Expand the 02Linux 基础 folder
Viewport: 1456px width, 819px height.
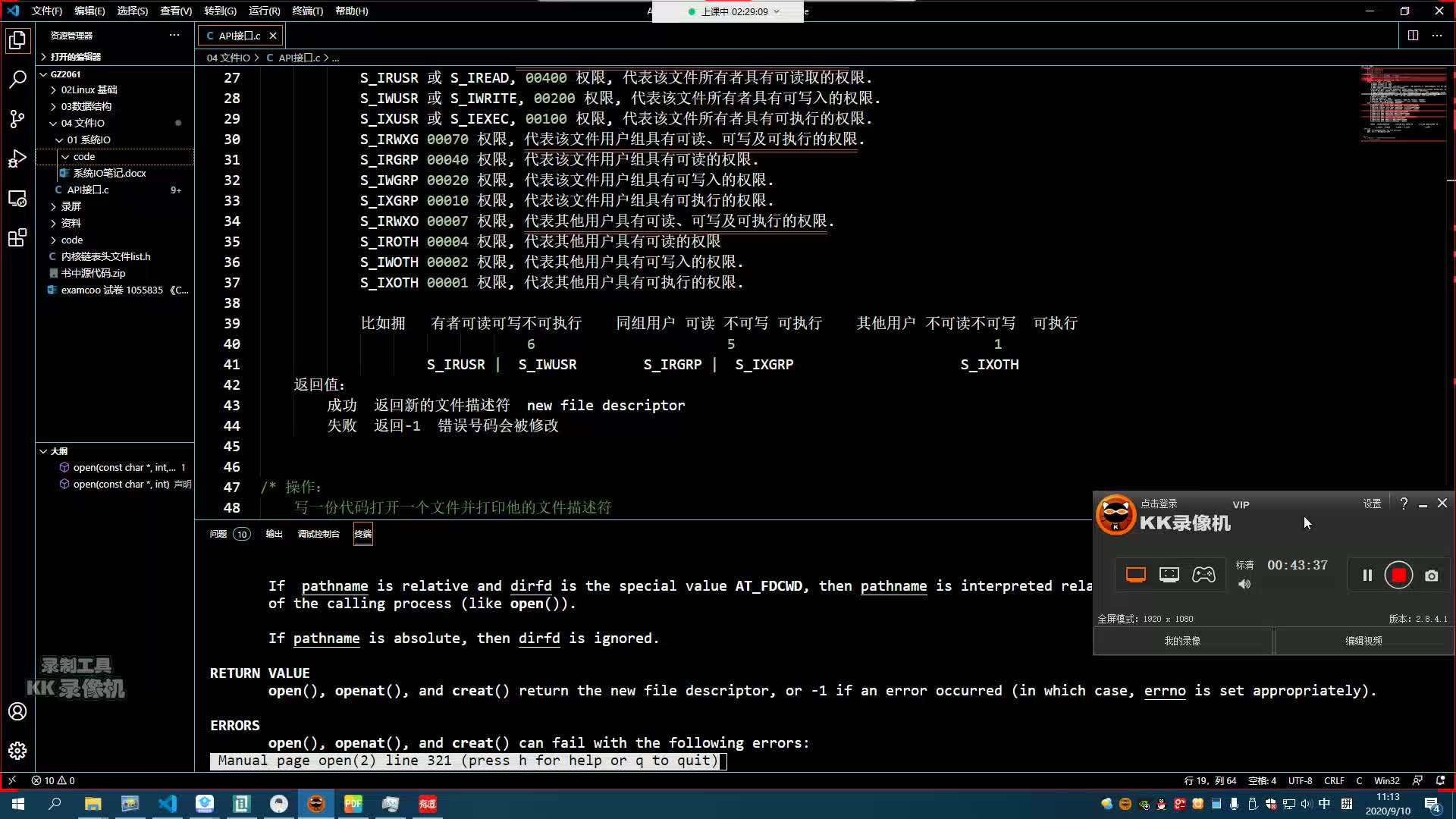89,89
